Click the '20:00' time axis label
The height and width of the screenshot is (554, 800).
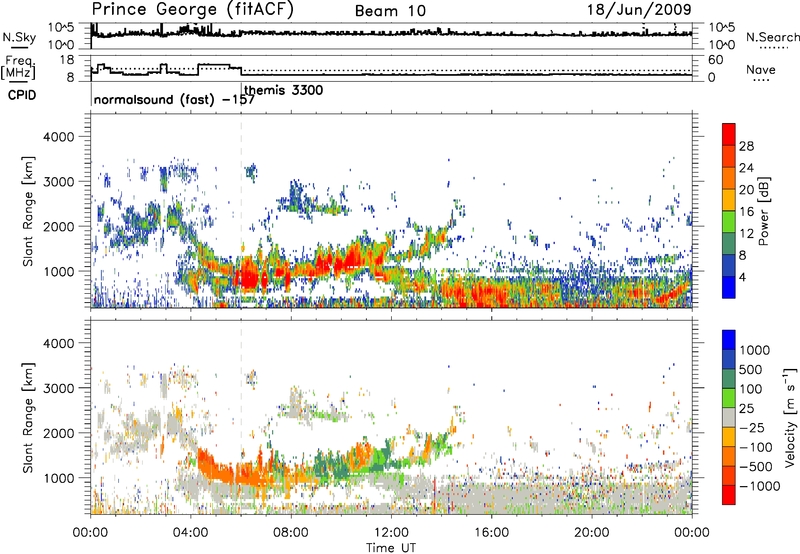[592, 533]
